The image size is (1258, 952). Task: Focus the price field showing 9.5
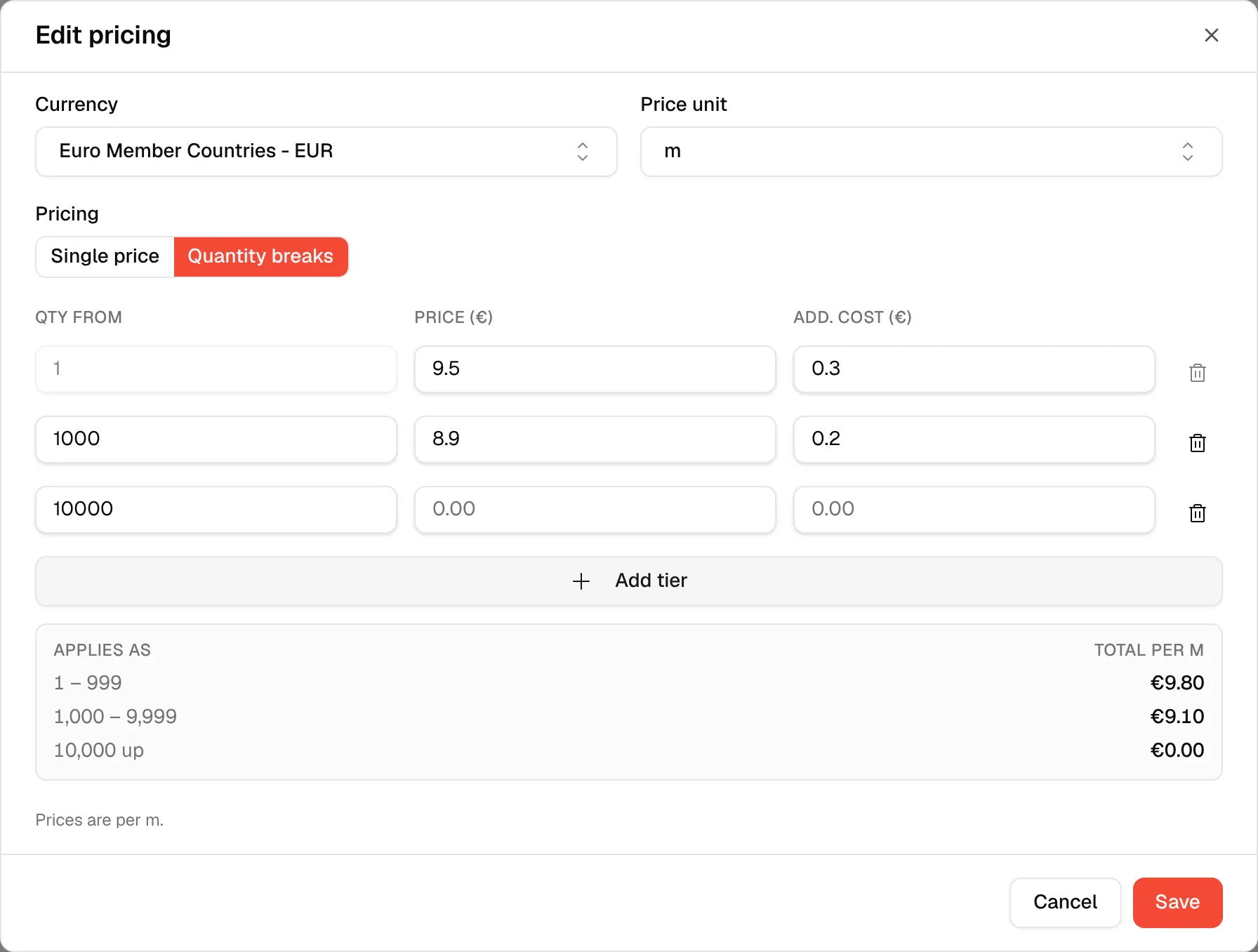pos(595,369)
